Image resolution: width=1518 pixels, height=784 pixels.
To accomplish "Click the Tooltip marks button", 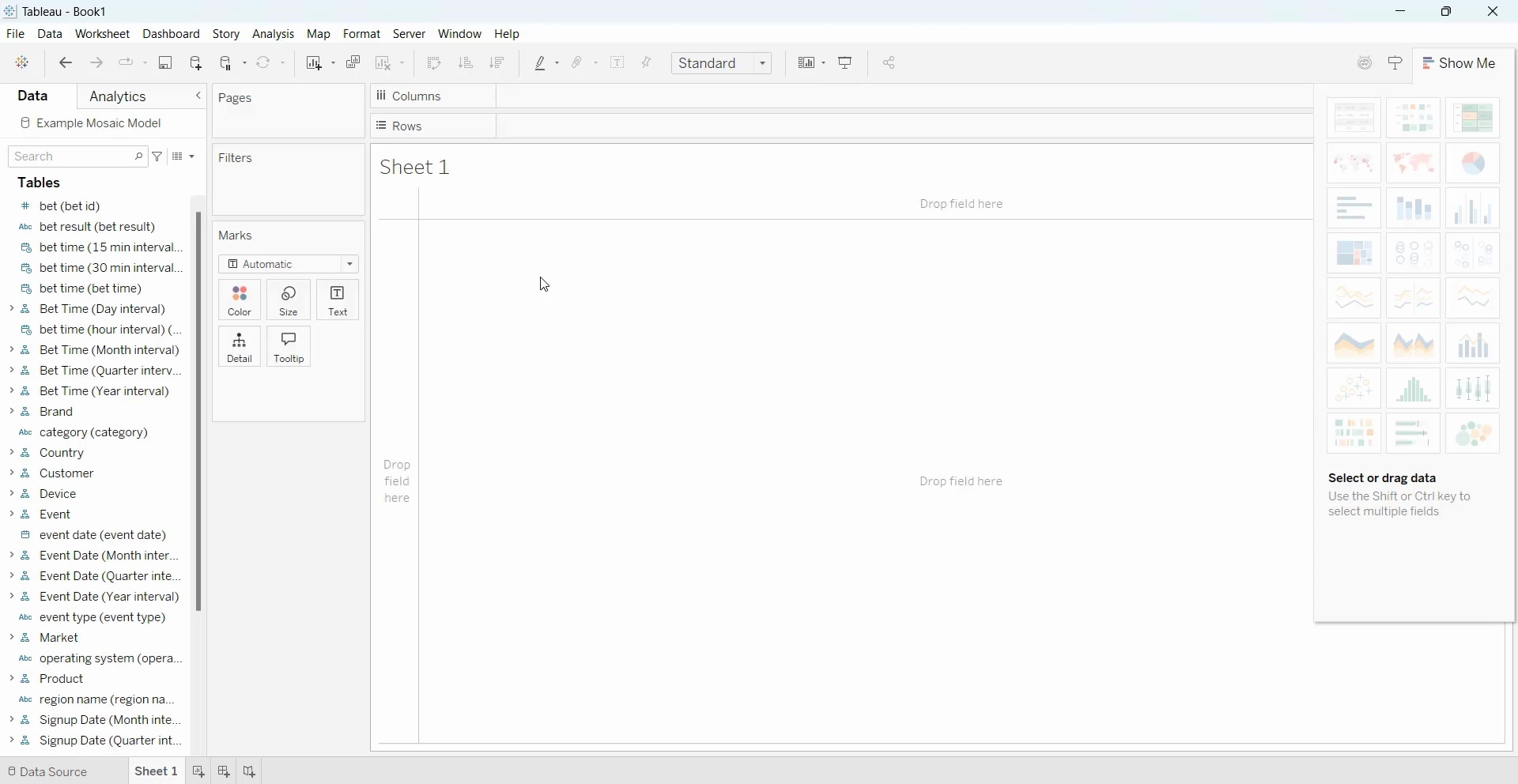I will tap(289, 348).
